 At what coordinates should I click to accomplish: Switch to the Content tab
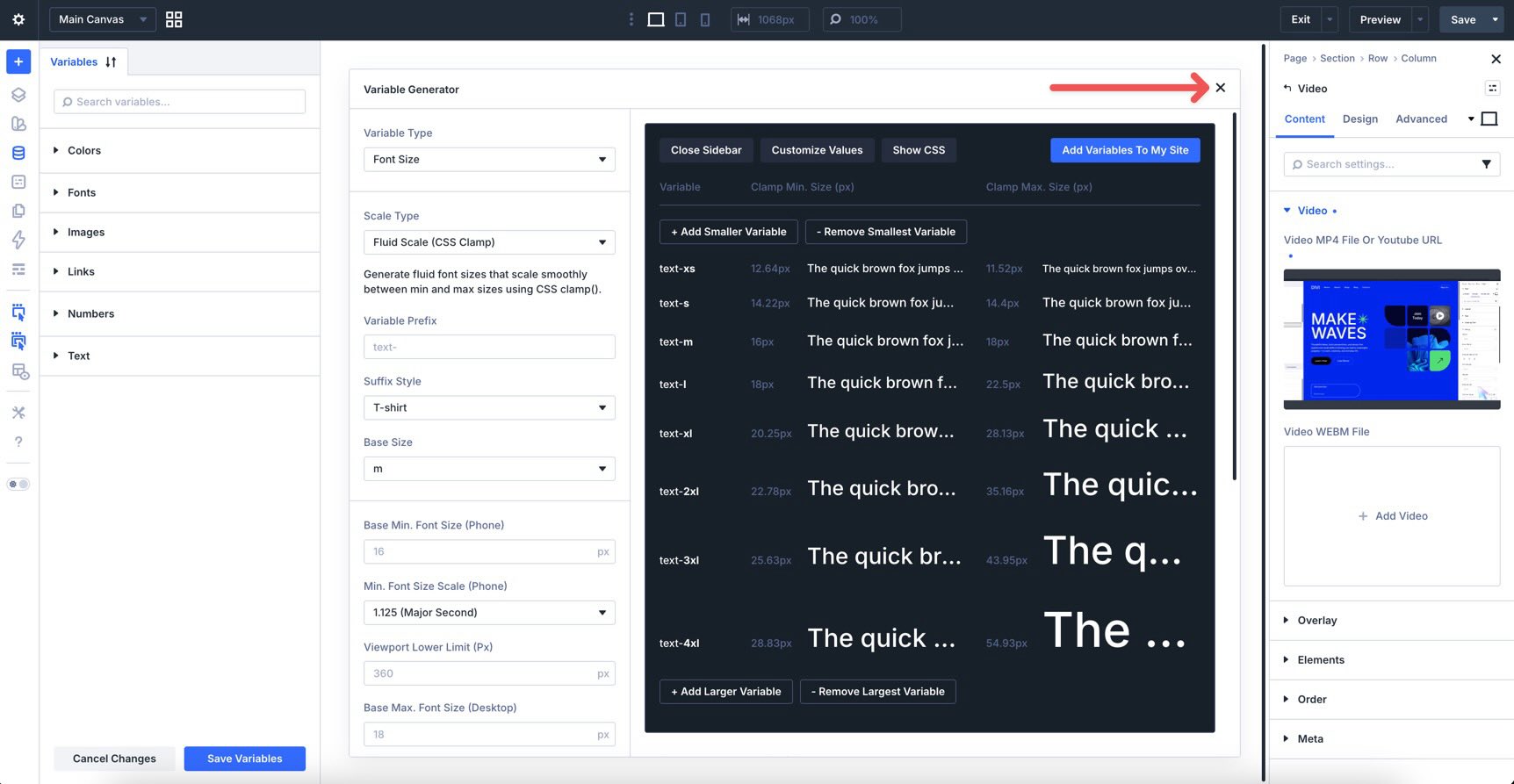coord(1304,119)
